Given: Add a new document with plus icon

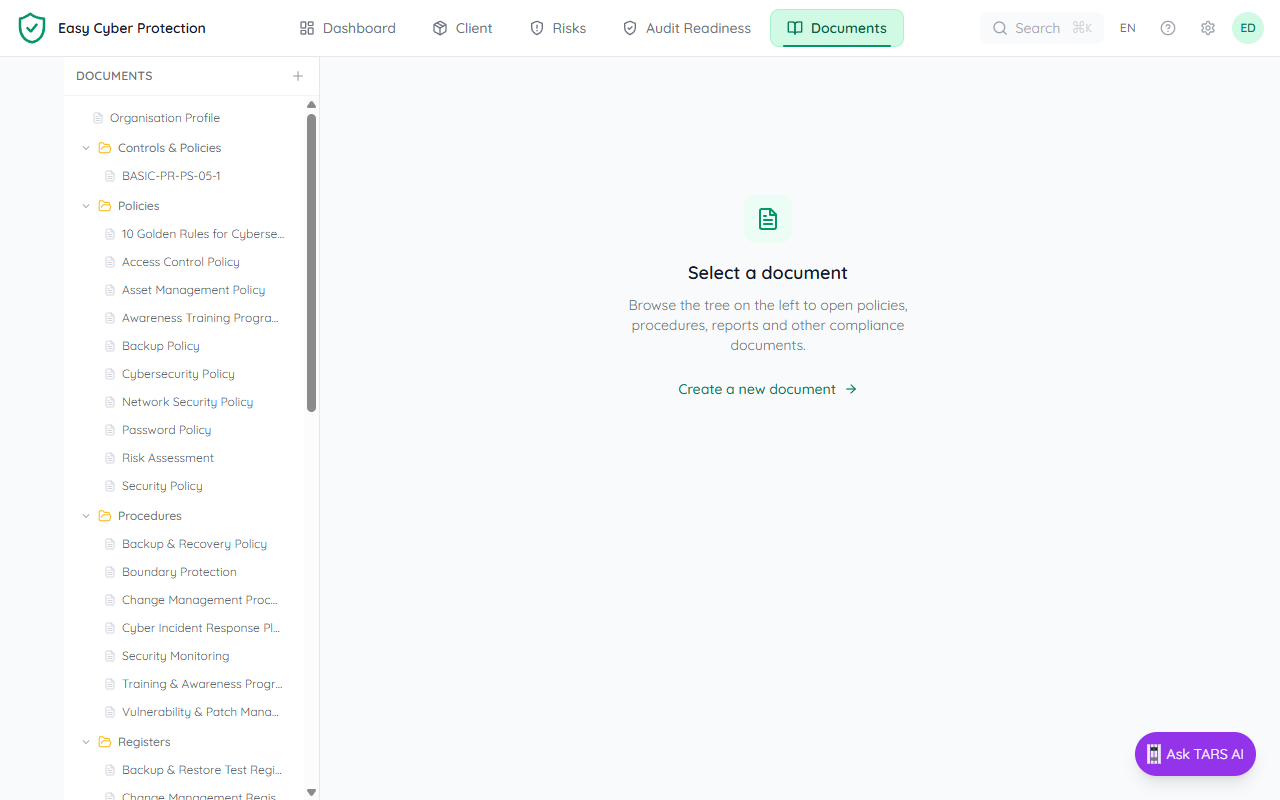Looking at the screenshot, I should [x=298, y=76].
